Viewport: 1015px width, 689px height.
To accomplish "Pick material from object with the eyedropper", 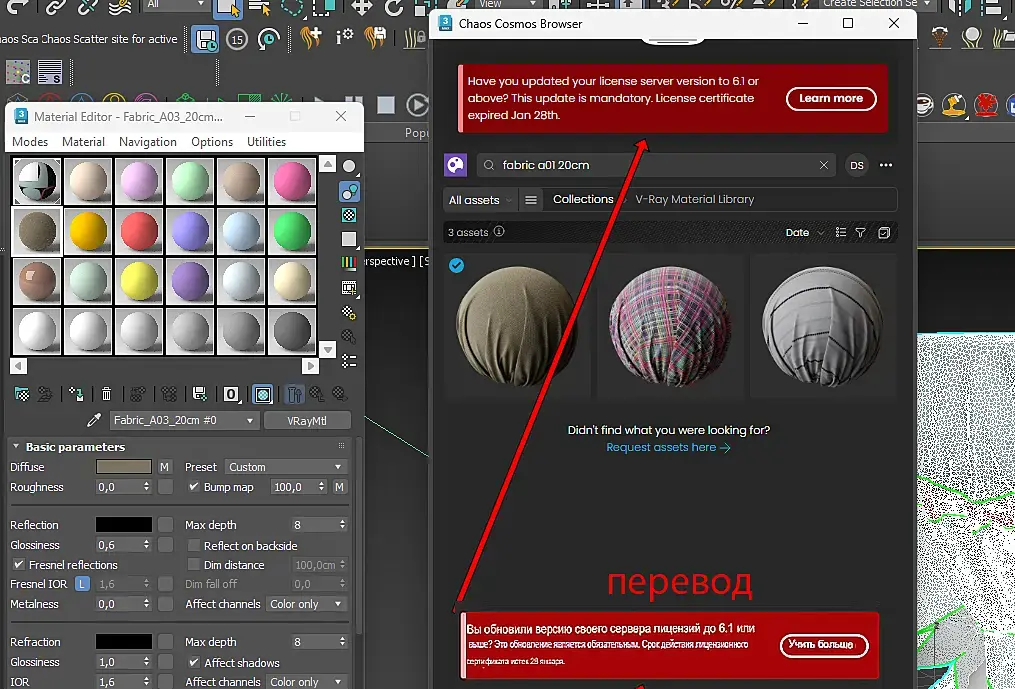I will click(94, 420).
